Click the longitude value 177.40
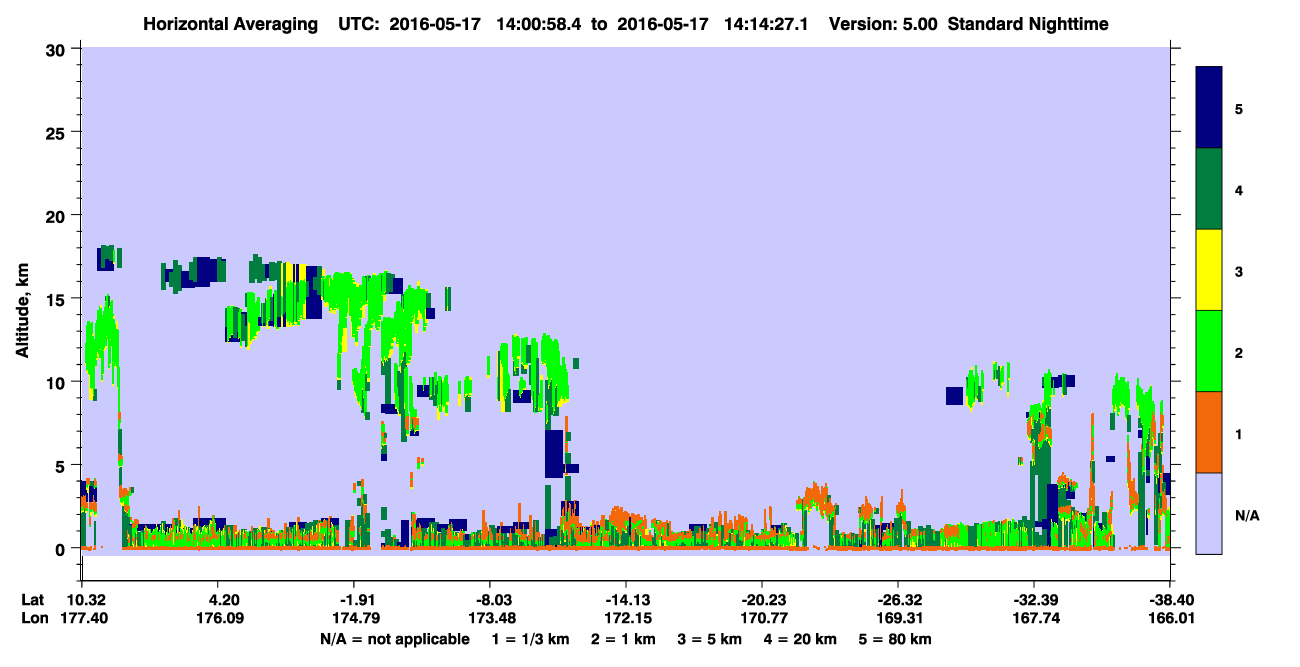This screenshot has width=1300, height=667. (x=87, y=619)
